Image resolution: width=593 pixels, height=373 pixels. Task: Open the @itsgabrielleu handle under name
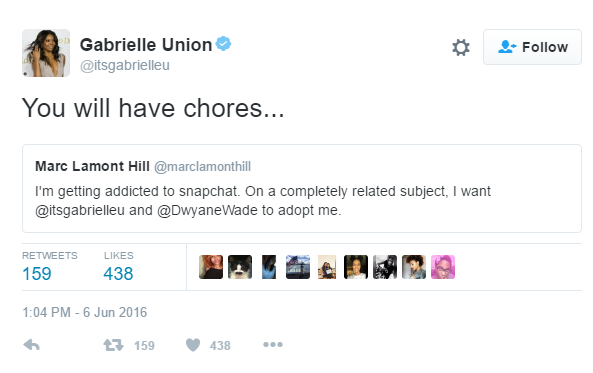[x=125, y=65]
